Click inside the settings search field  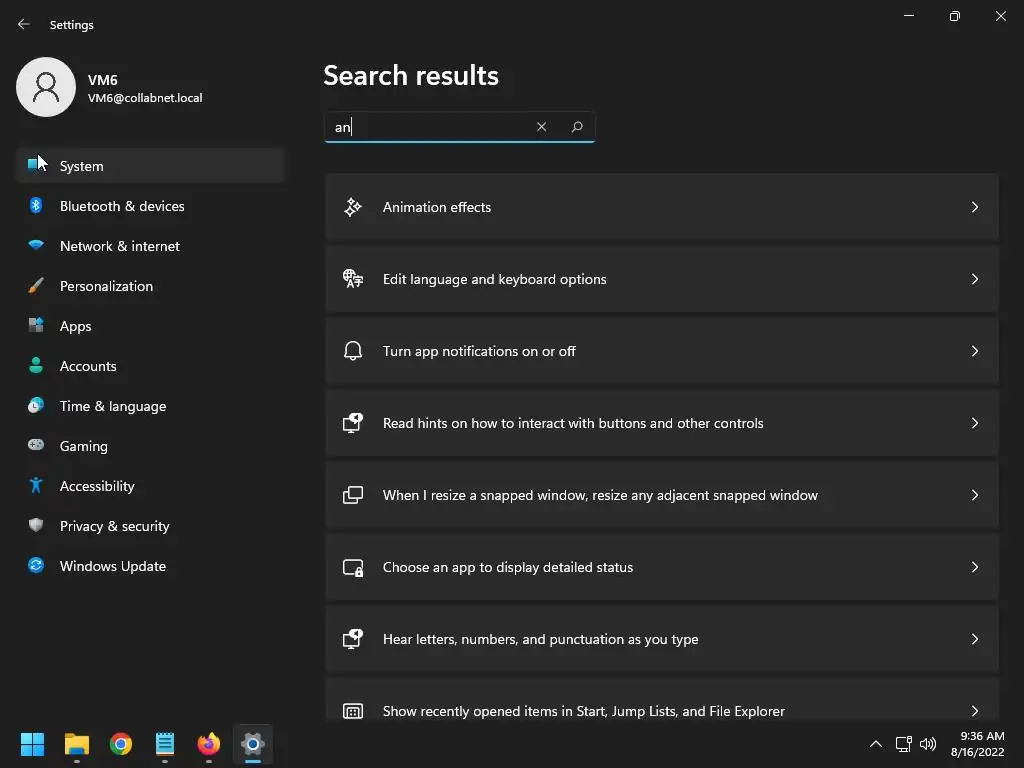coord(430,127)
